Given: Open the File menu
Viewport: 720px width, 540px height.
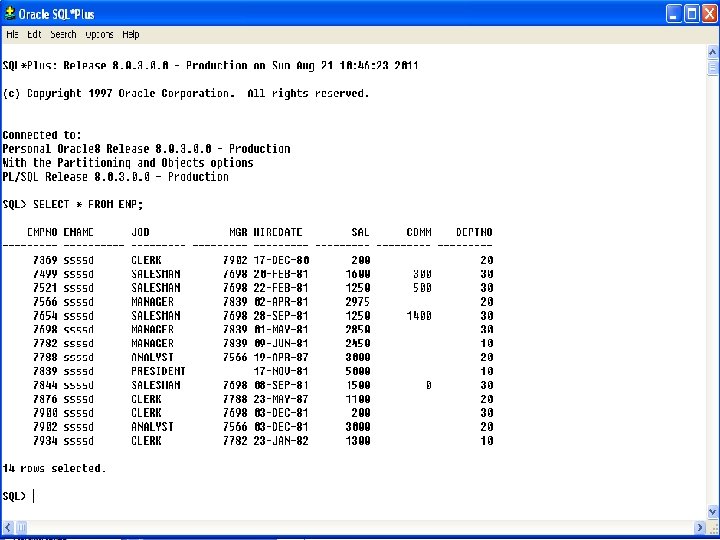Looking at the screenshot, I should point(12,34).
